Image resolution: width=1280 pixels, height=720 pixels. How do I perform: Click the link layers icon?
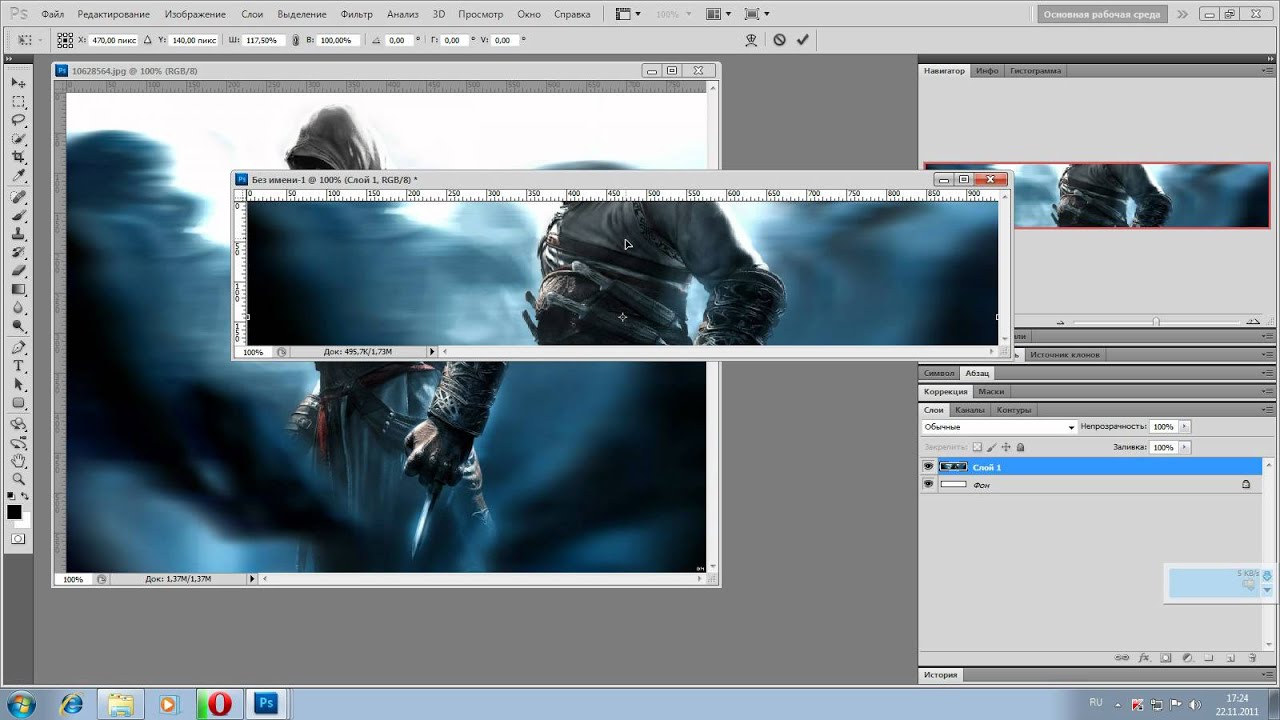point(1122,658)
